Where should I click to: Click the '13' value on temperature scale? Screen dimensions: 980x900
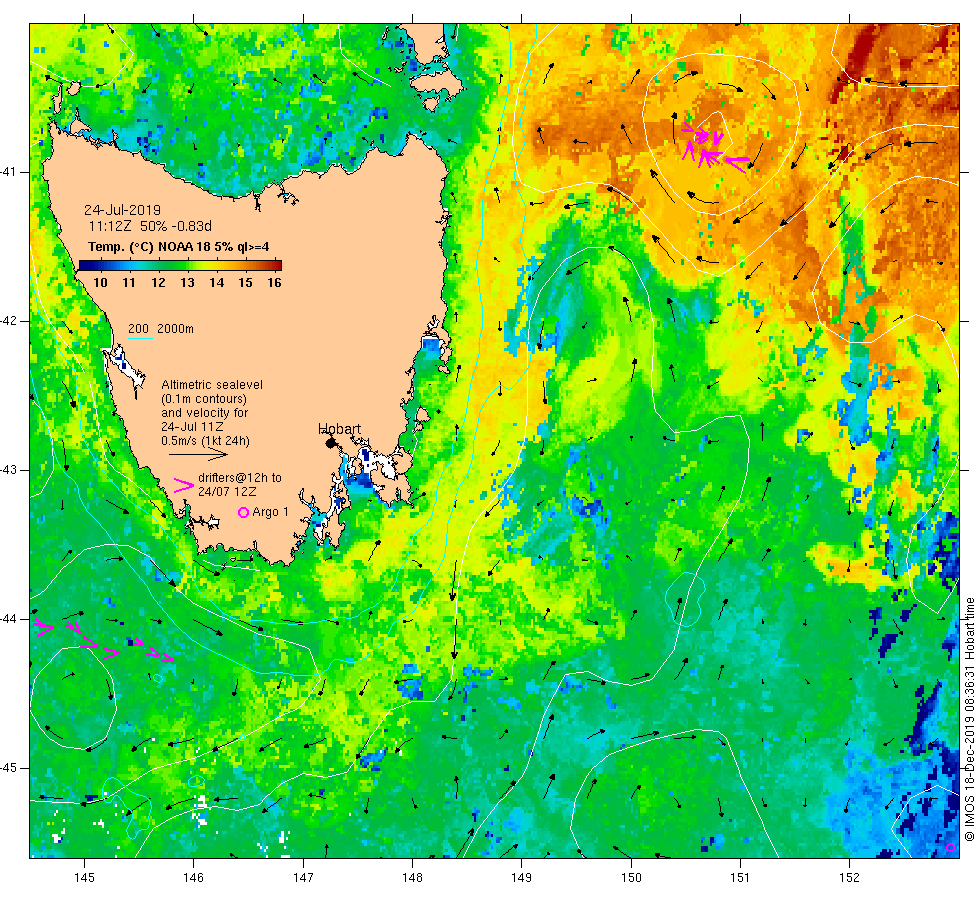coord(188,282)
